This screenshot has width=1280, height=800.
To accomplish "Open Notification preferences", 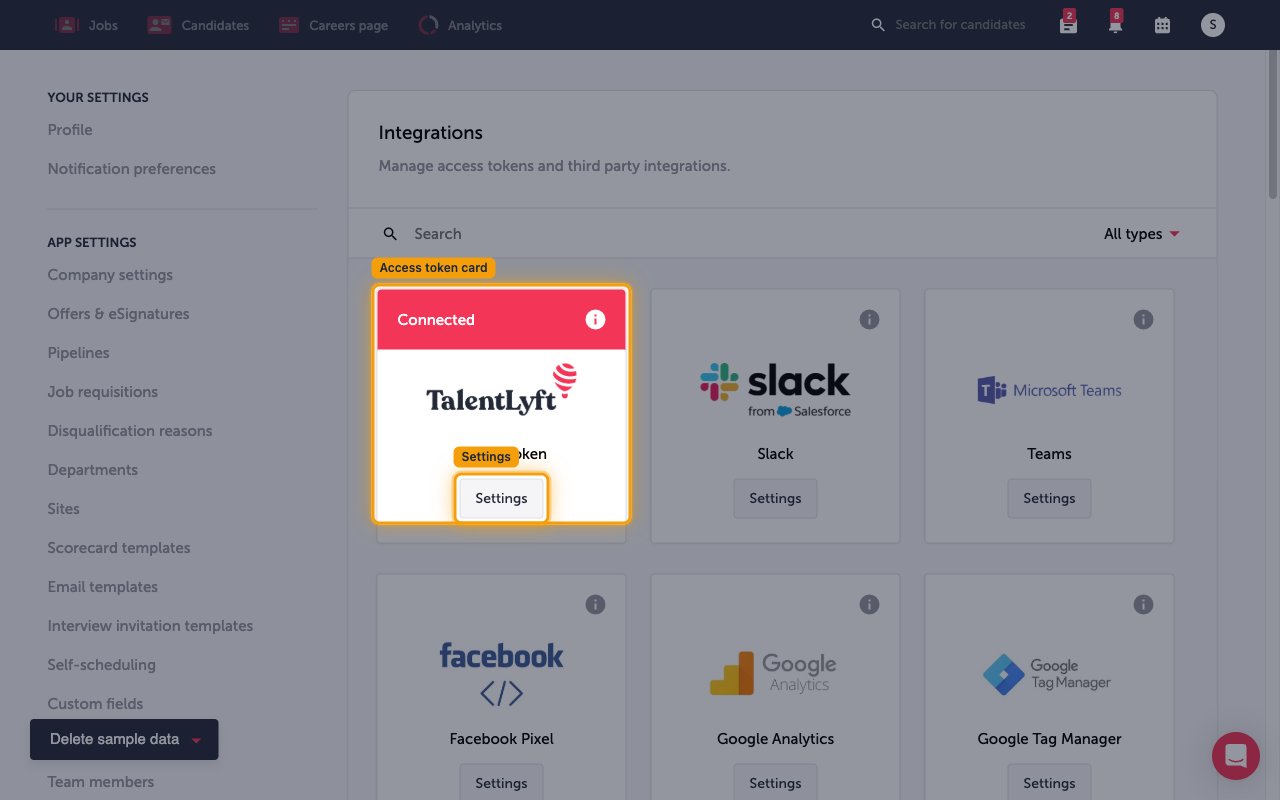I will (132, 169).
